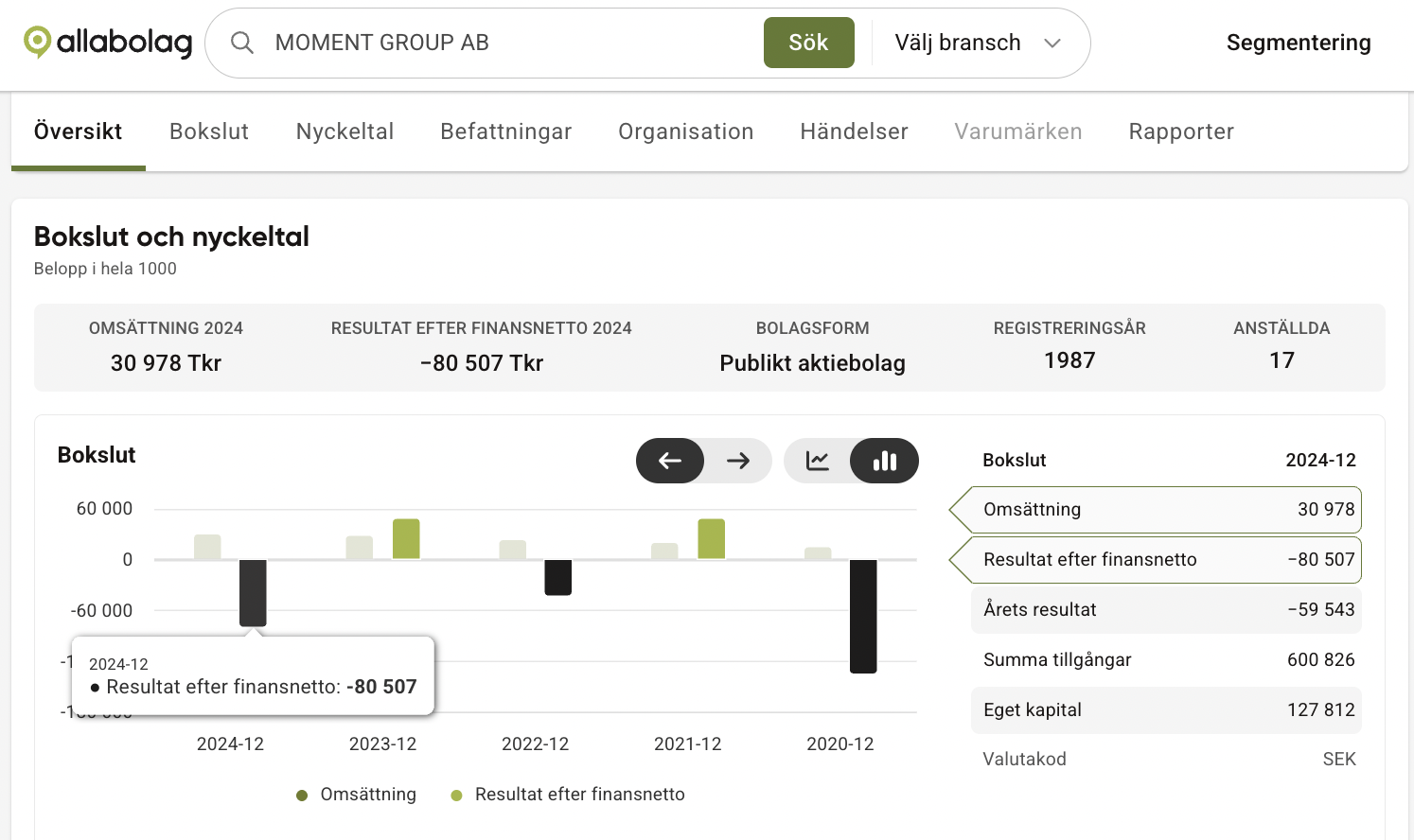
Task: Click the 2023-12 green result bar
Action: tap(406, 539)
